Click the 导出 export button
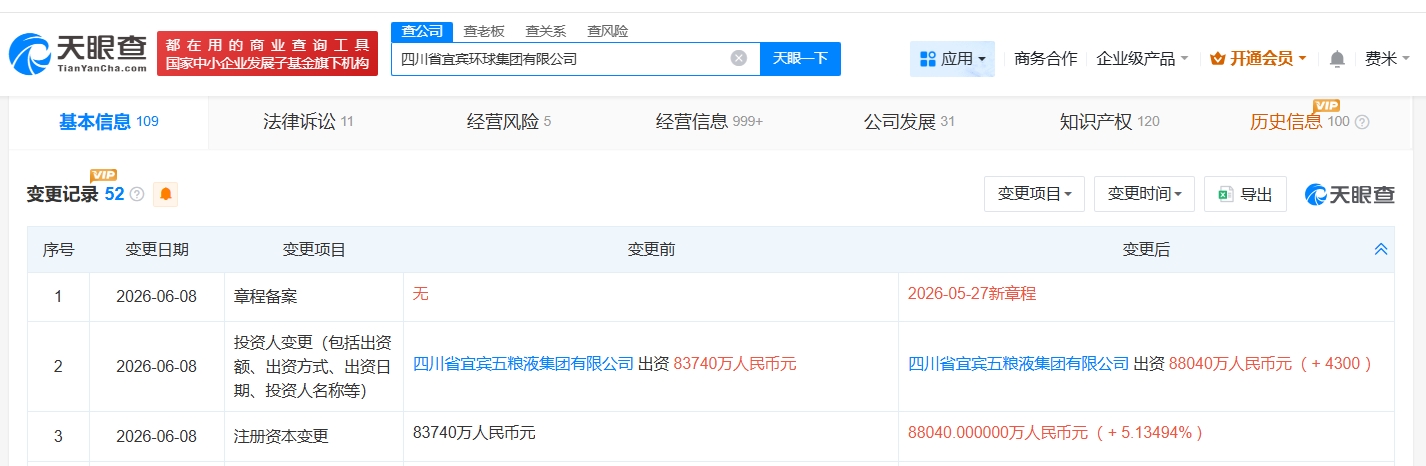1426x466 pixels. pos(1245,194)
